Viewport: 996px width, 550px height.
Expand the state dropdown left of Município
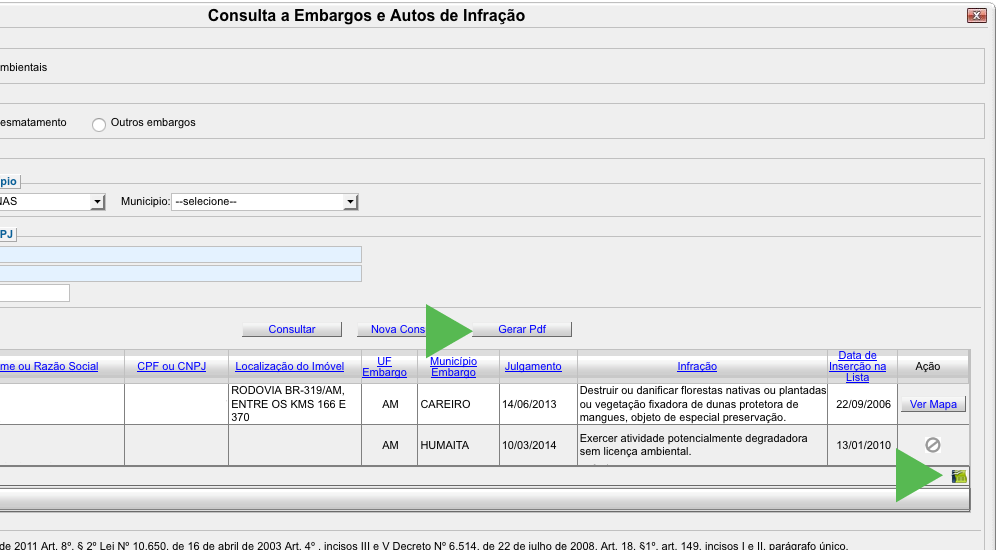pyautogui.click(x=97, y=202)
